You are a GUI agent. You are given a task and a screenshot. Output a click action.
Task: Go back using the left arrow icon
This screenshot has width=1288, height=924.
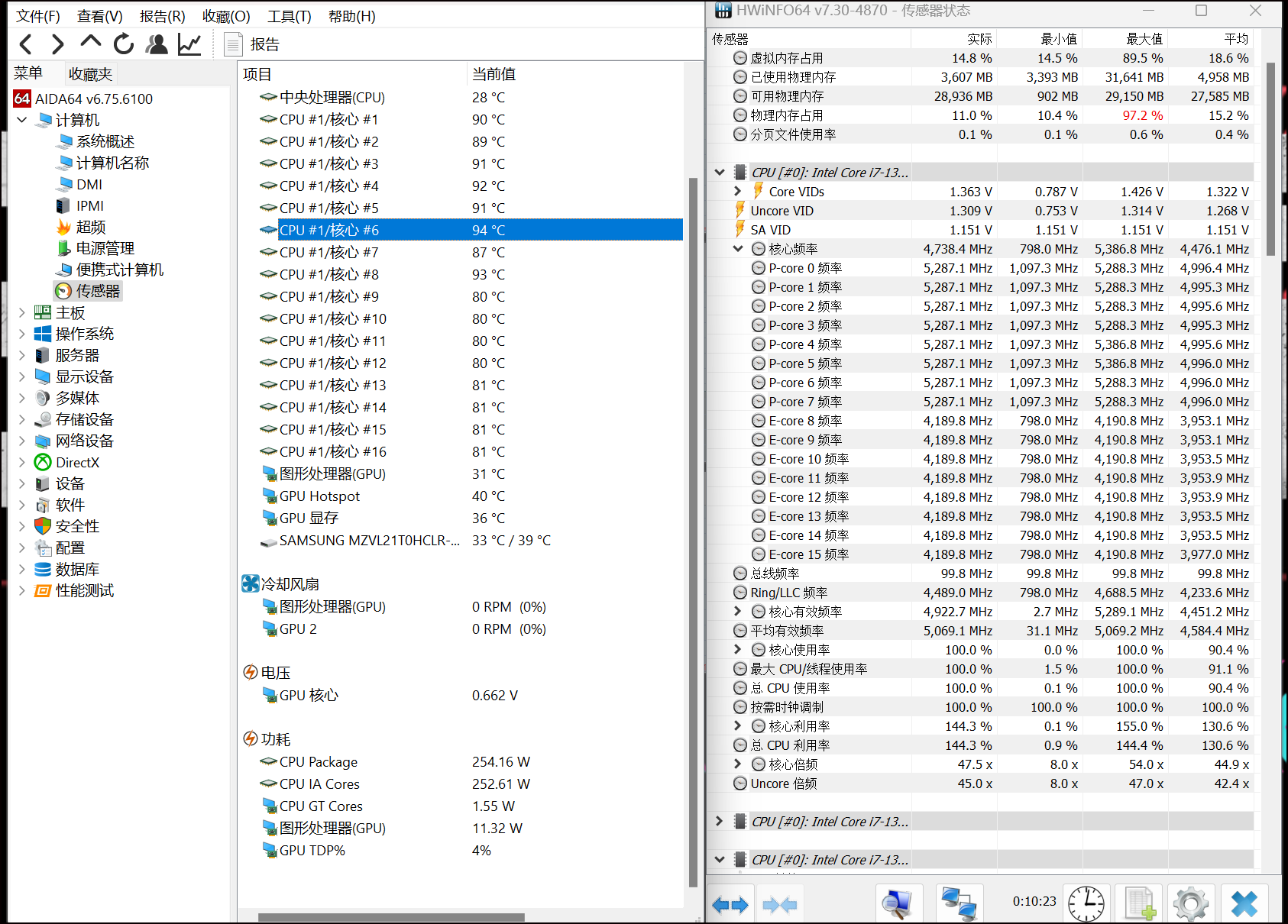point(26,44)
